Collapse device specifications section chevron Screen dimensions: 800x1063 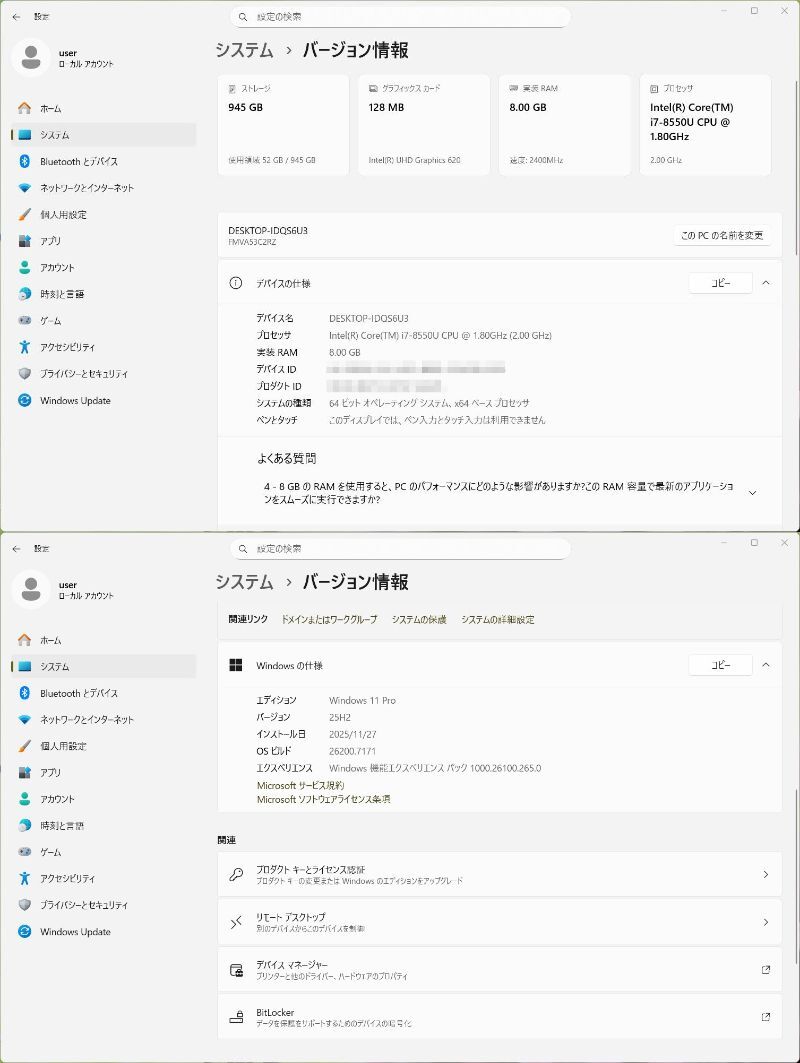click(765, 283)
